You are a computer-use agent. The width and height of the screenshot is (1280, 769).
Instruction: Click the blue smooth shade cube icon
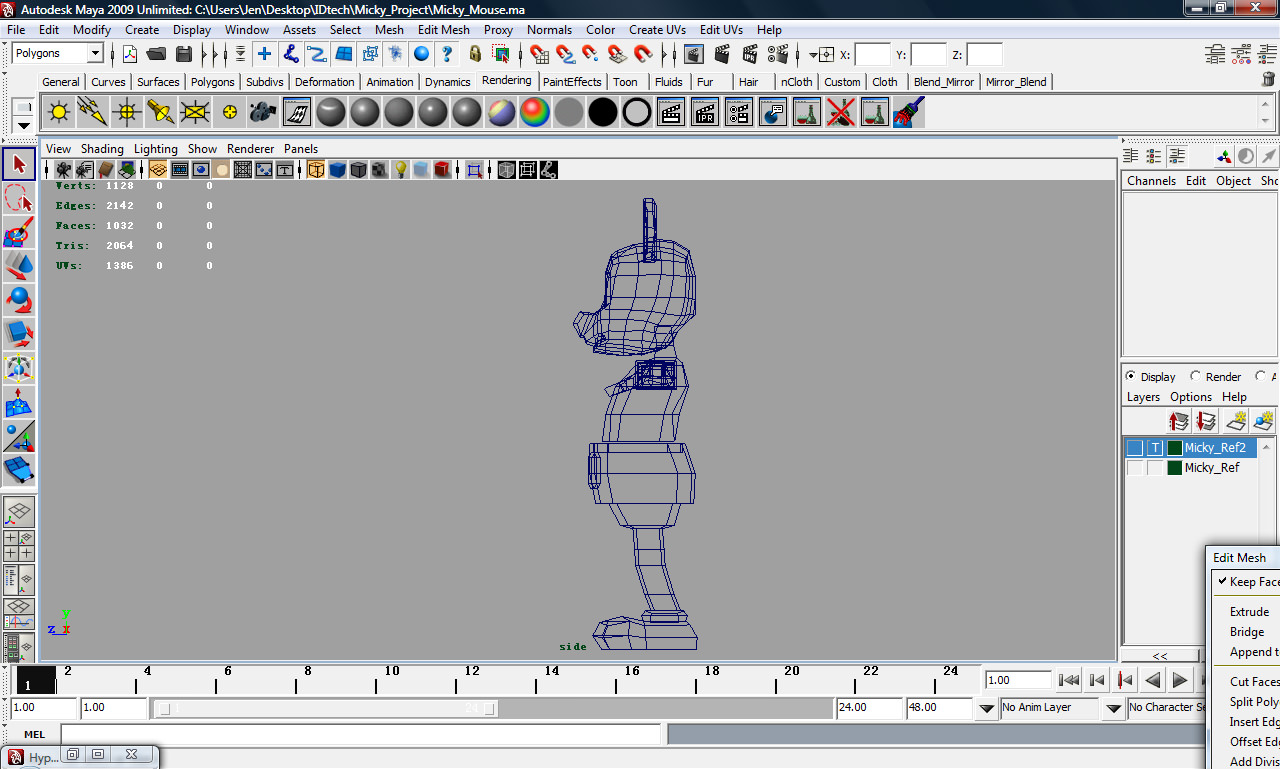pyautogui.click(x=337, y=170)
